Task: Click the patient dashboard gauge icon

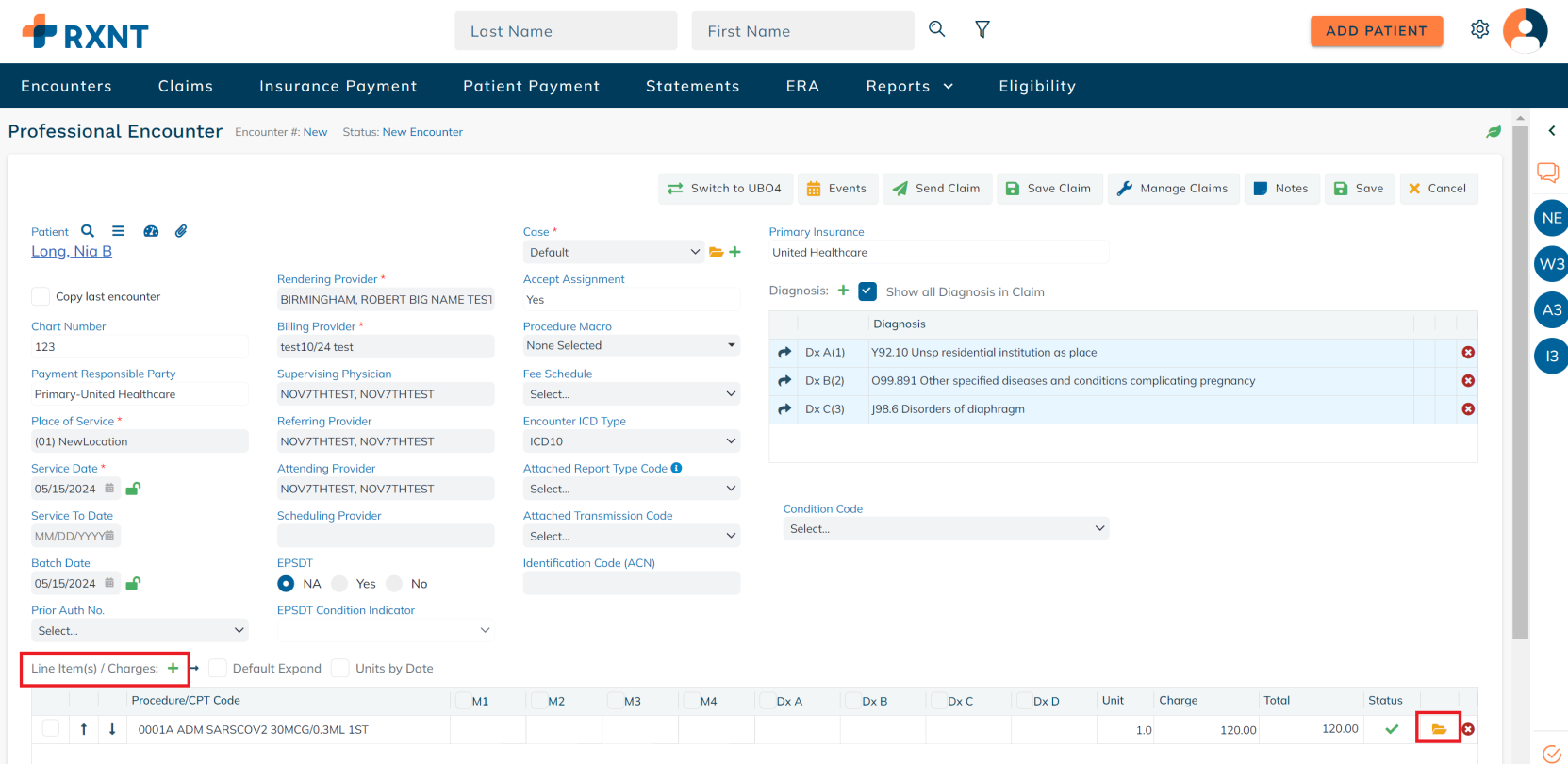Action: coord(151,231)
